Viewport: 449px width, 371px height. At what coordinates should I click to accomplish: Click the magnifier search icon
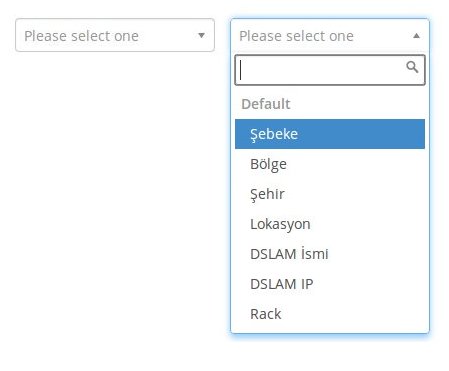pos(412,67)
